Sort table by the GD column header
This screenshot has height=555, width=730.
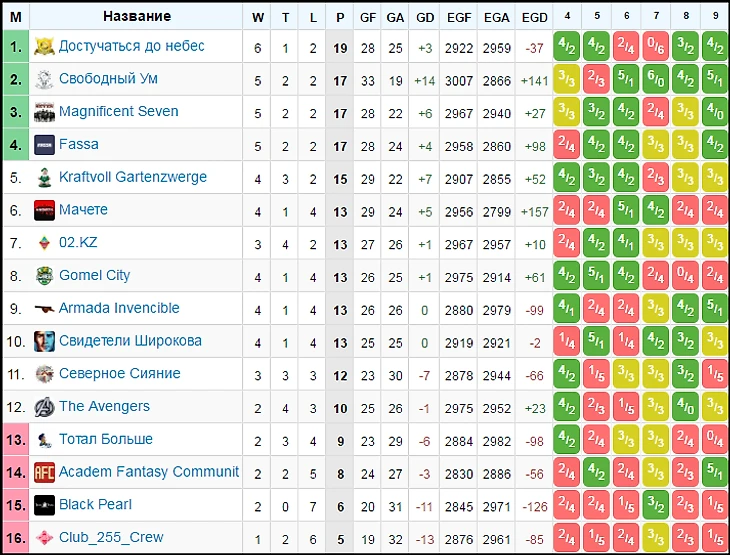(425, 17)
